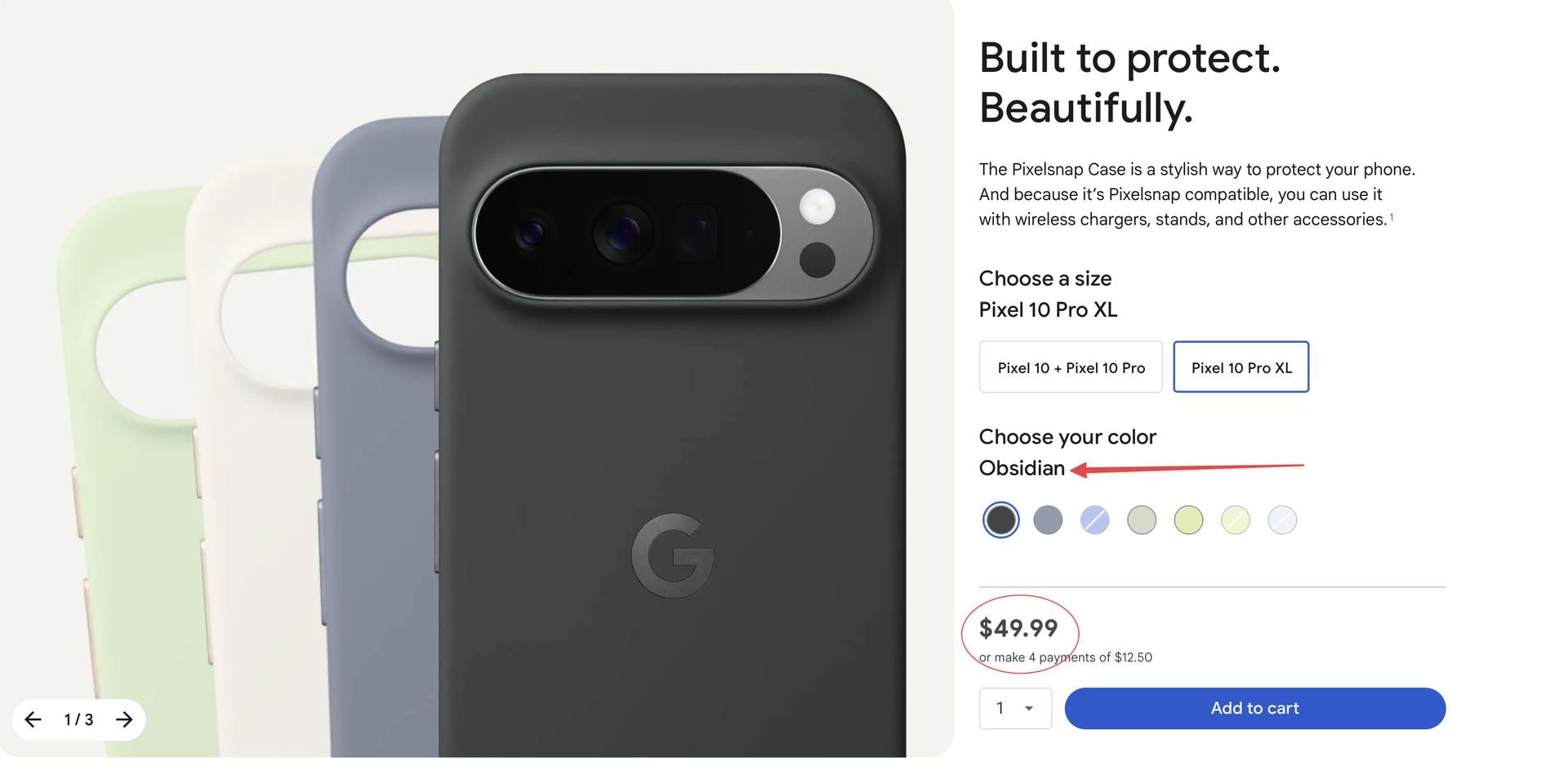Select the crossed-out pale green swatch
The height and width of the screenshot is (770, 1568).
click(1236, 520)
